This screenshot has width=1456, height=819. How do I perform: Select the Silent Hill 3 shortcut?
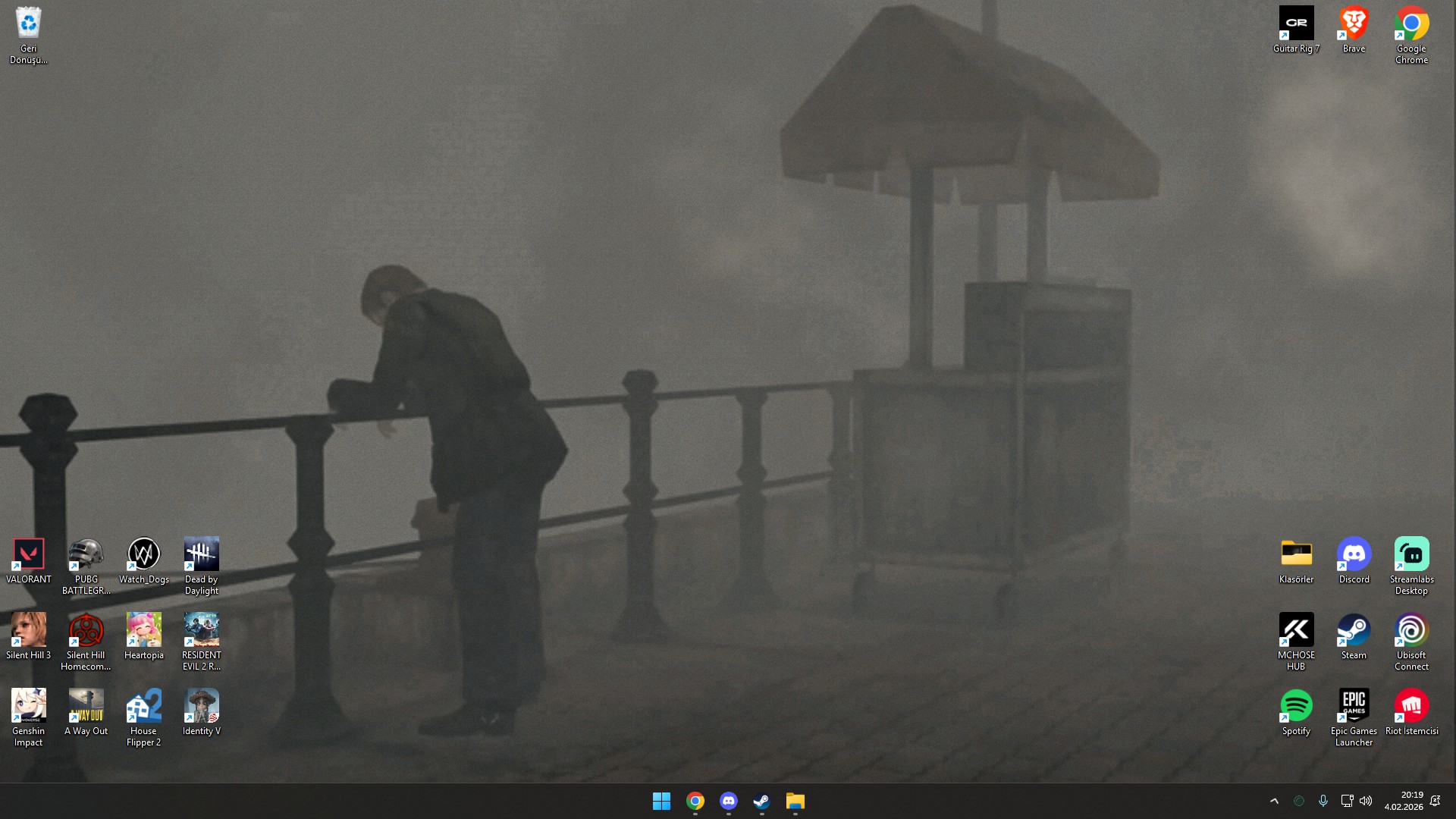[29, 631]
